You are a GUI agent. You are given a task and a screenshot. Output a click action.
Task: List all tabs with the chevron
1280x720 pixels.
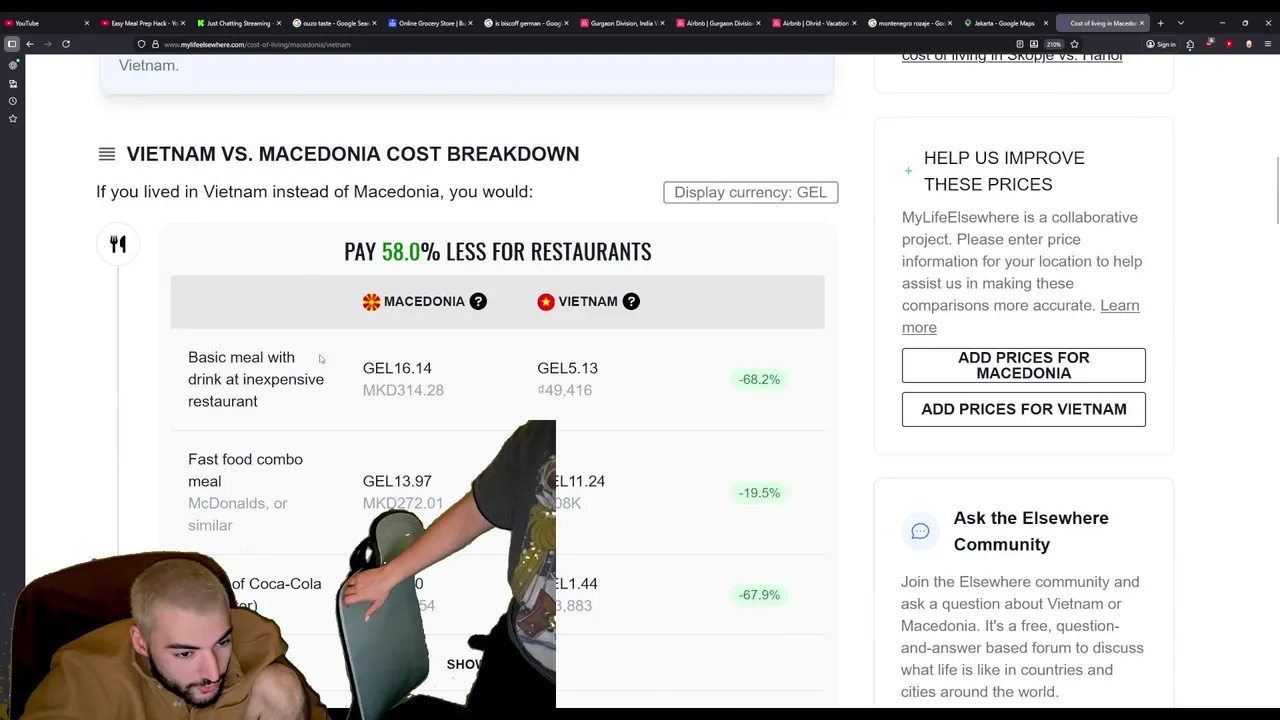(1180, 23)
